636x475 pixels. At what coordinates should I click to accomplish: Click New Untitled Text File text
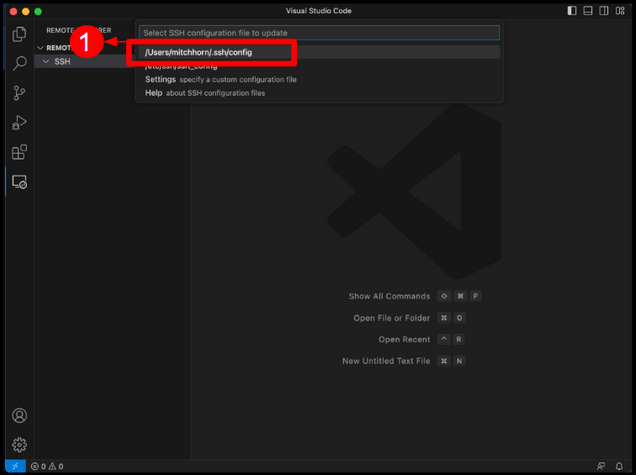[386, 361]
